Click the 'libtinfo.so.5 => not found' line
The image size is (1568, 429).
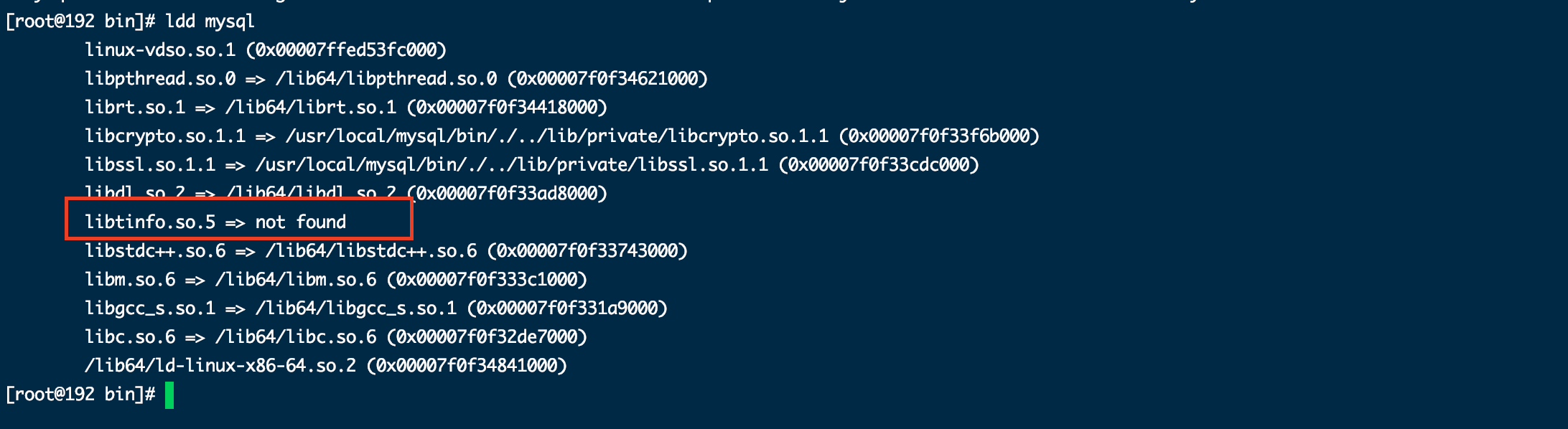click(x=215, y=222)
